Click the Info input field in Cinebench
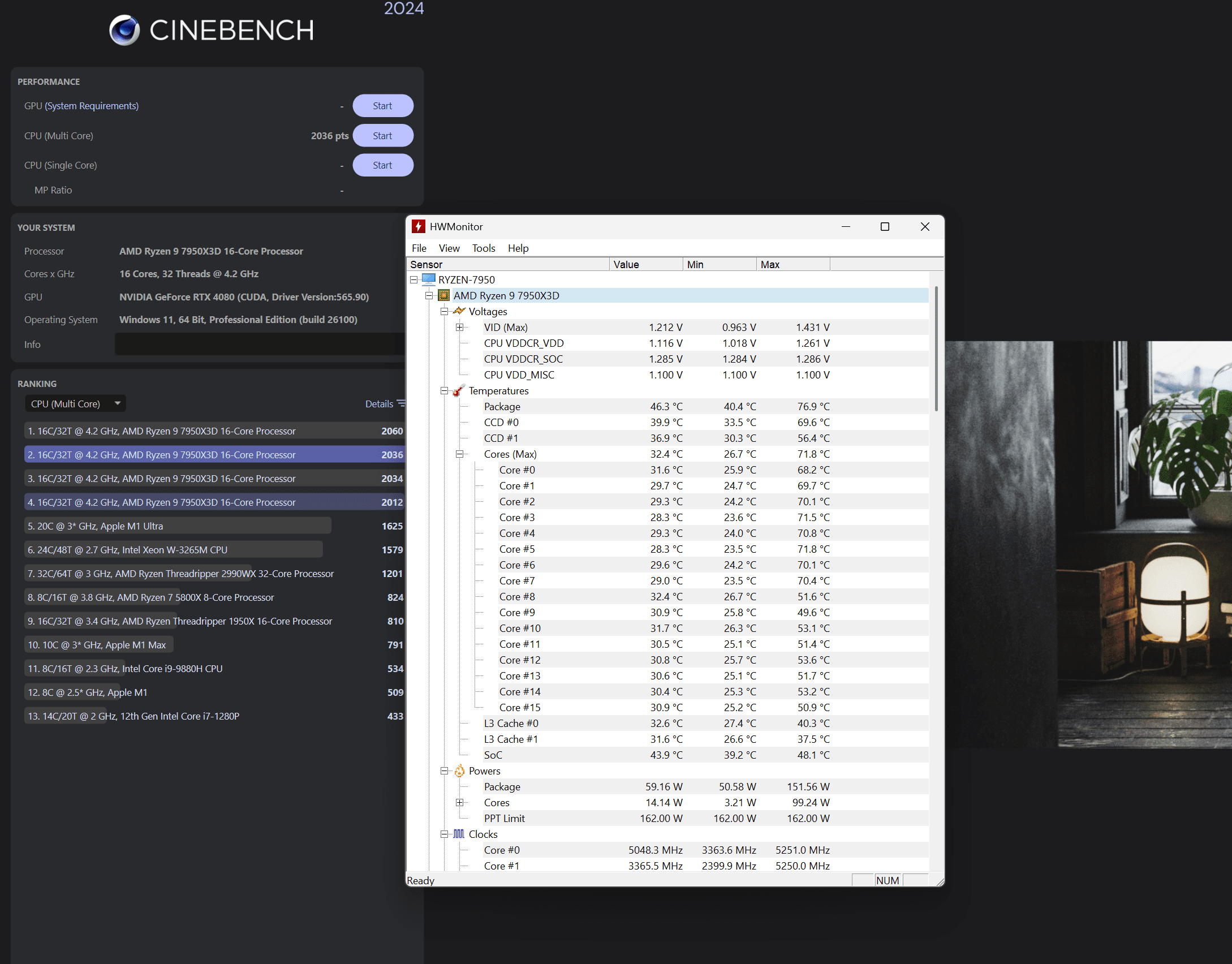This screenshot has height=964, width=1232. [260, 344]
